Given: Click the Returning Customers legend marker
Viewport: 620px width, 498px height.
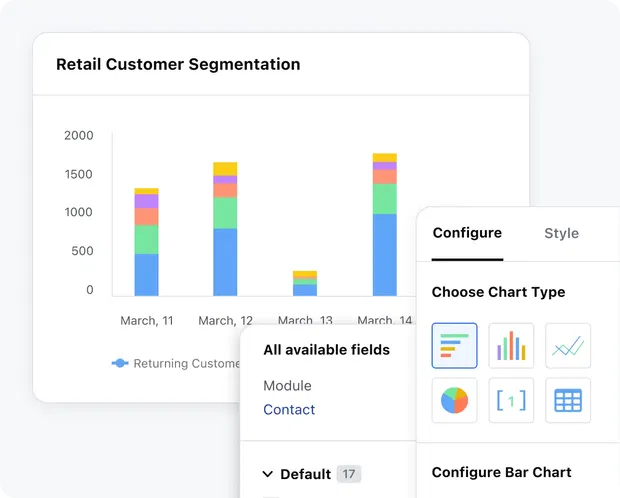Looking at the screenshot, I should [x=120, y=364].
